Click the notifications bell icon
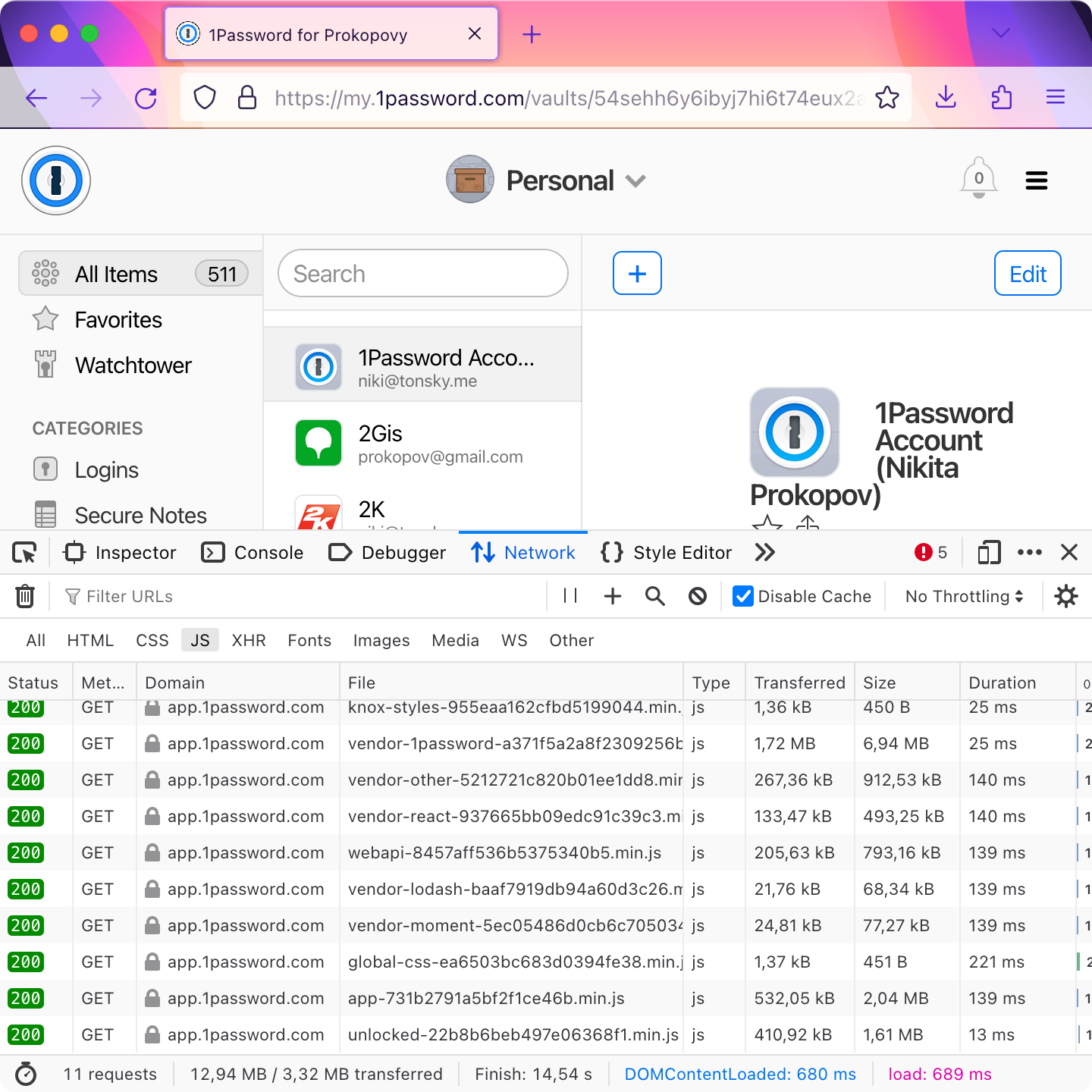This screenshot has width=1092, height=1092. coord(978,180)
